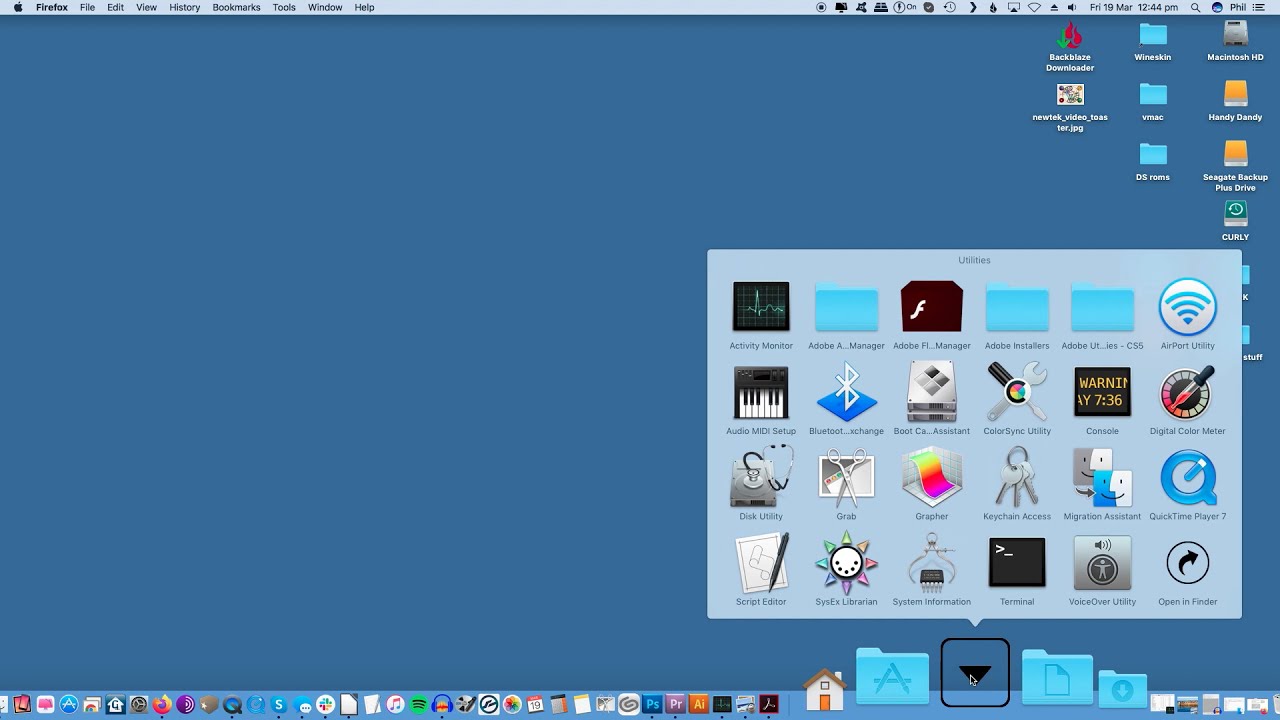Open the Tools menu
Image resolution: width=1280 pixels, height=720 pixels.
pos(284,7)
